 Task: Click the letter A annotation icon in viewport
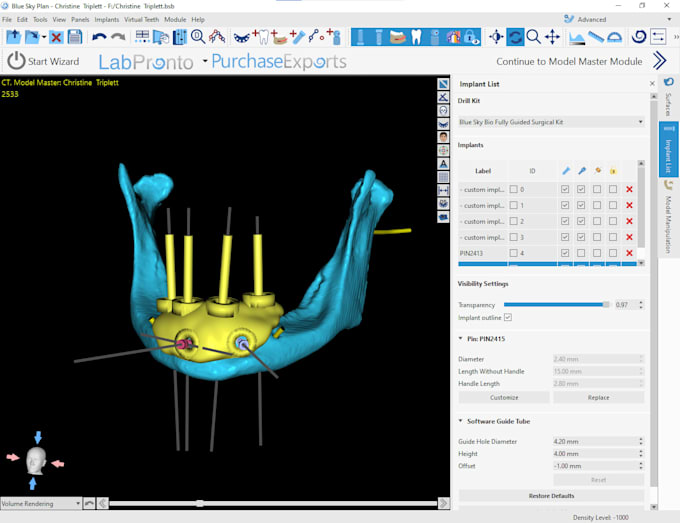tap(443, 164)
